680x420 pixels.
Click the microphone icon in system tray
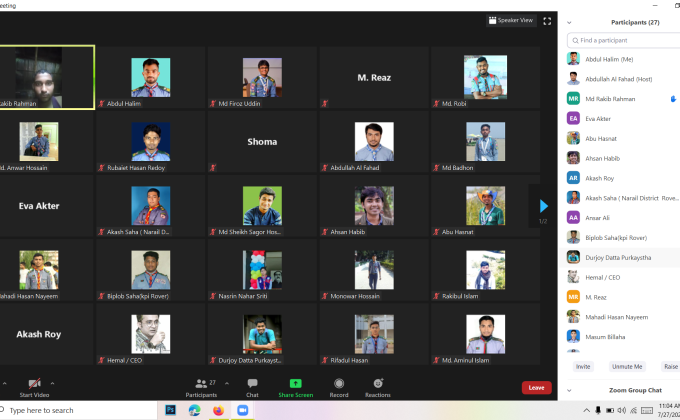coord(598,410)
